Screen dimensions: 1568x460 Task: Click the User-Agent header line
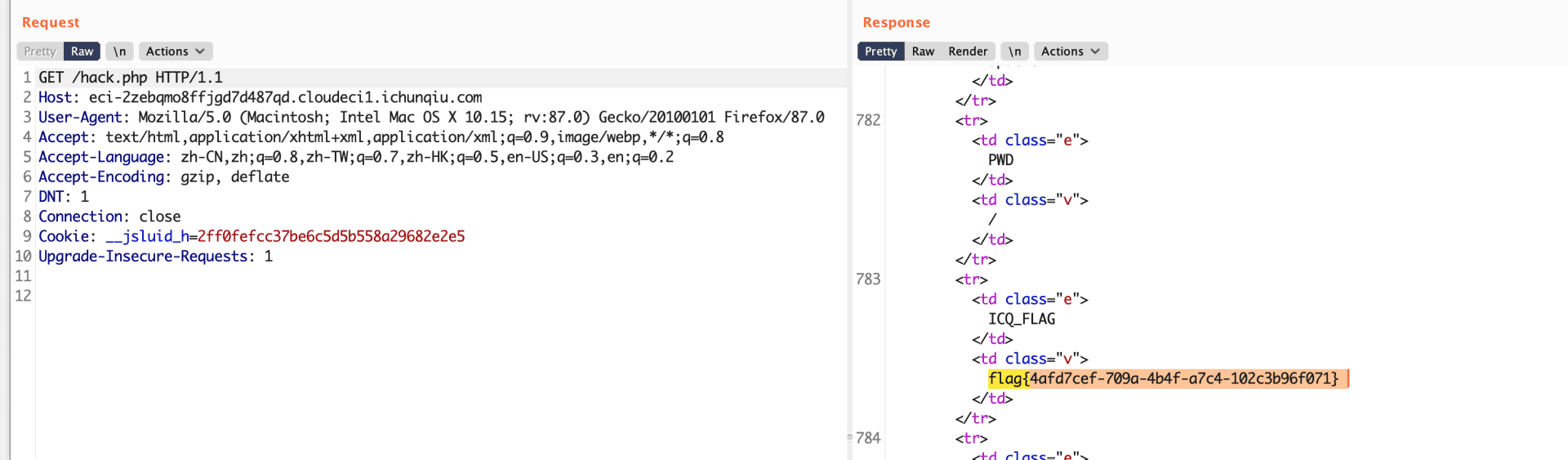431,117
